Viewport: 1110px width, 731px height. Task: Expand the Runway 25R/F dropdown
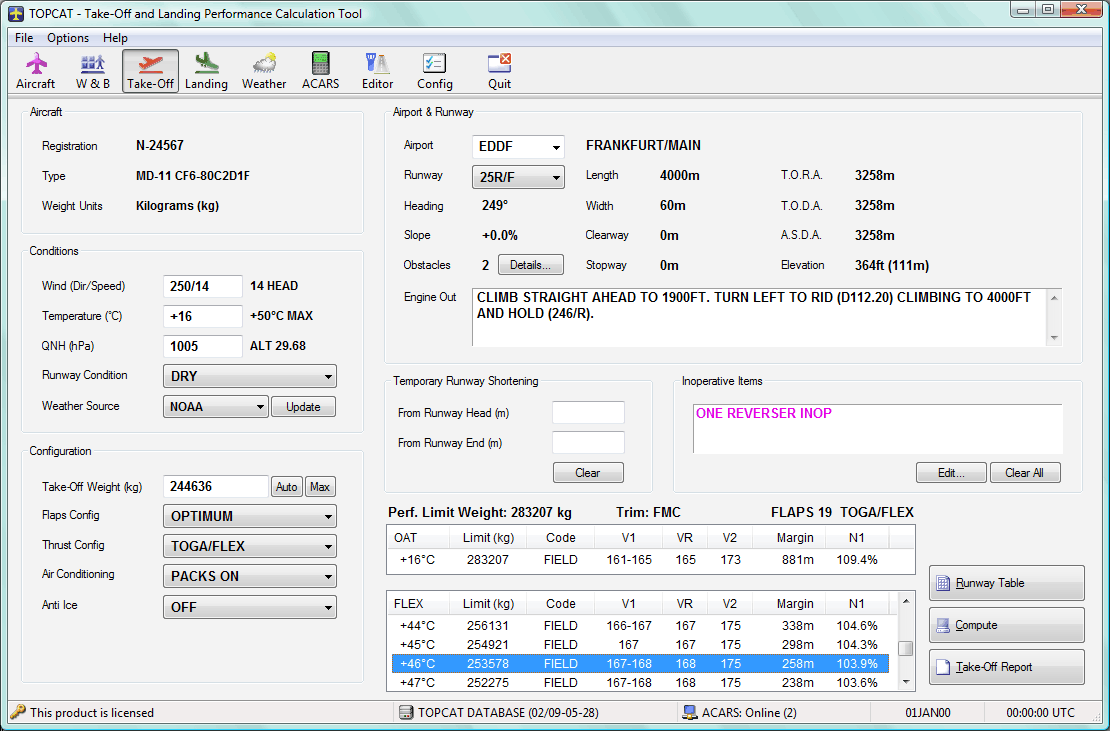[x=518, y=177]
